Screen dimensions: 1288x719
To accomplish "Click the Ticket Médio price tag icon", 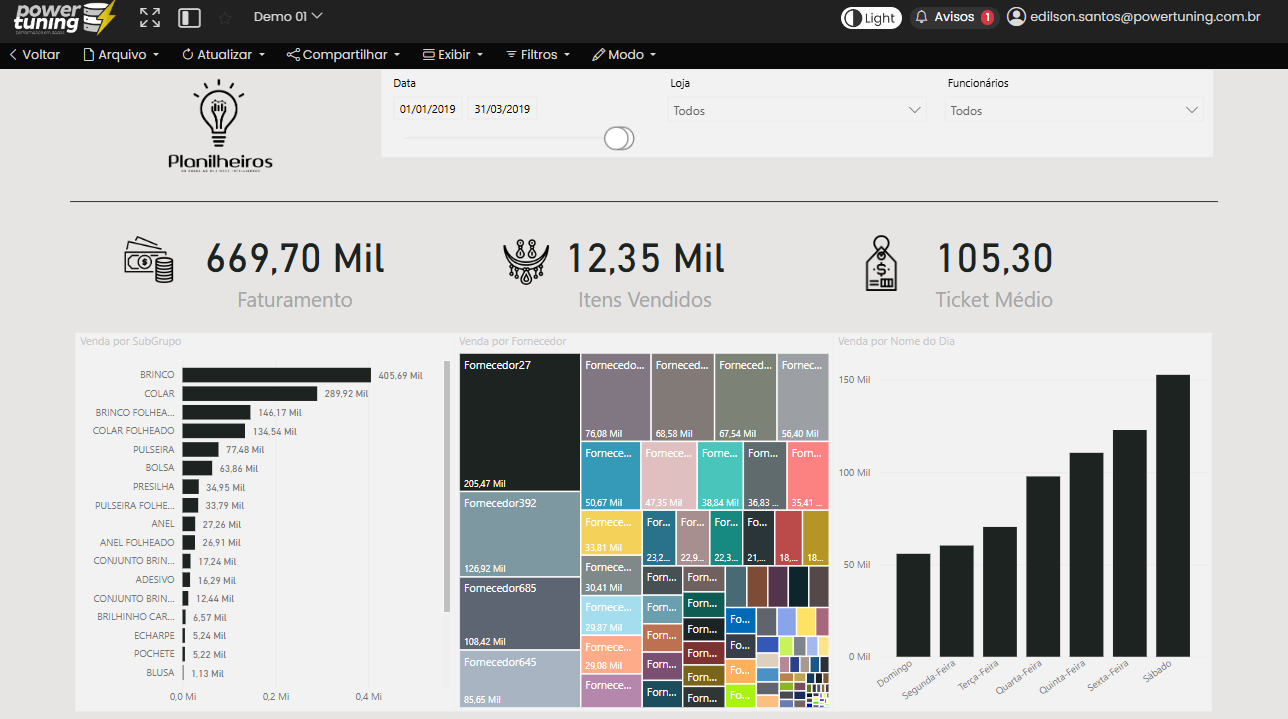I will pos(880,264).
